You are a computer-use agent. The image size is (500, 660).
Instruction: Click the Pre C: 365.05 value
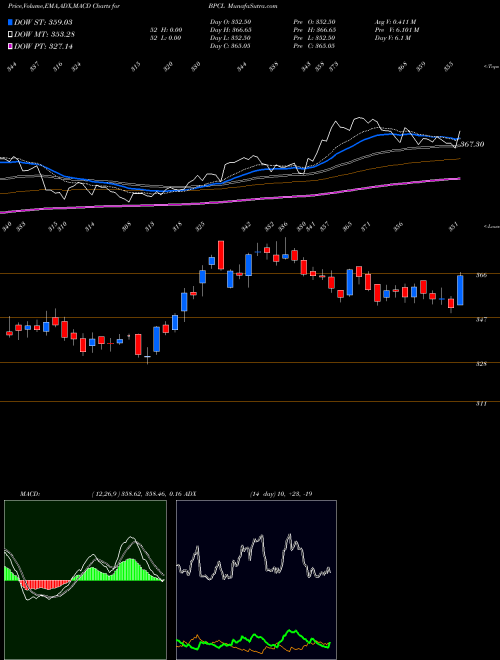314,46
